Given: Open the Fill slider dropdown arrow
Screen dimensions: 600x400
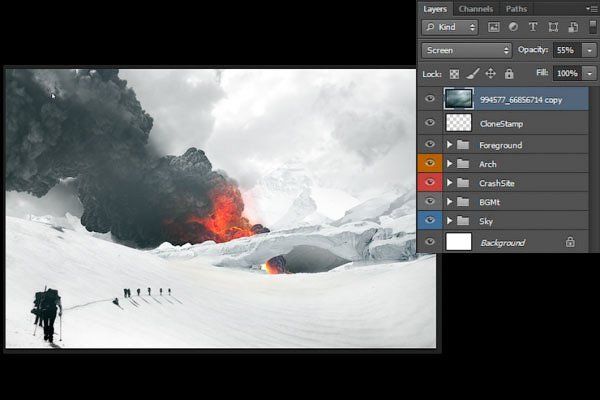Looking at the screenshot, I should click(x=589, y=73).
